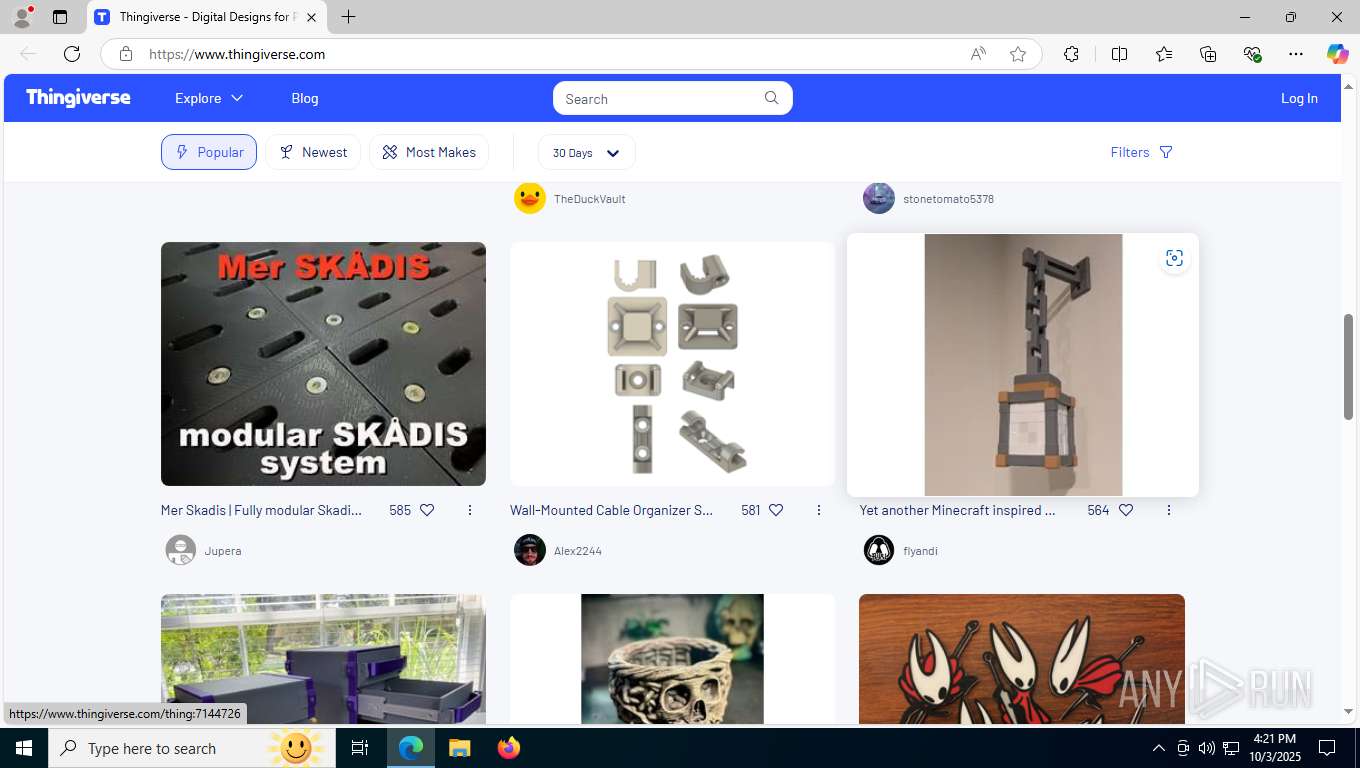This screenshot has width=1360, height=768.
Task: Select the Popular sort tab
Action: click(x=209, y=152)
